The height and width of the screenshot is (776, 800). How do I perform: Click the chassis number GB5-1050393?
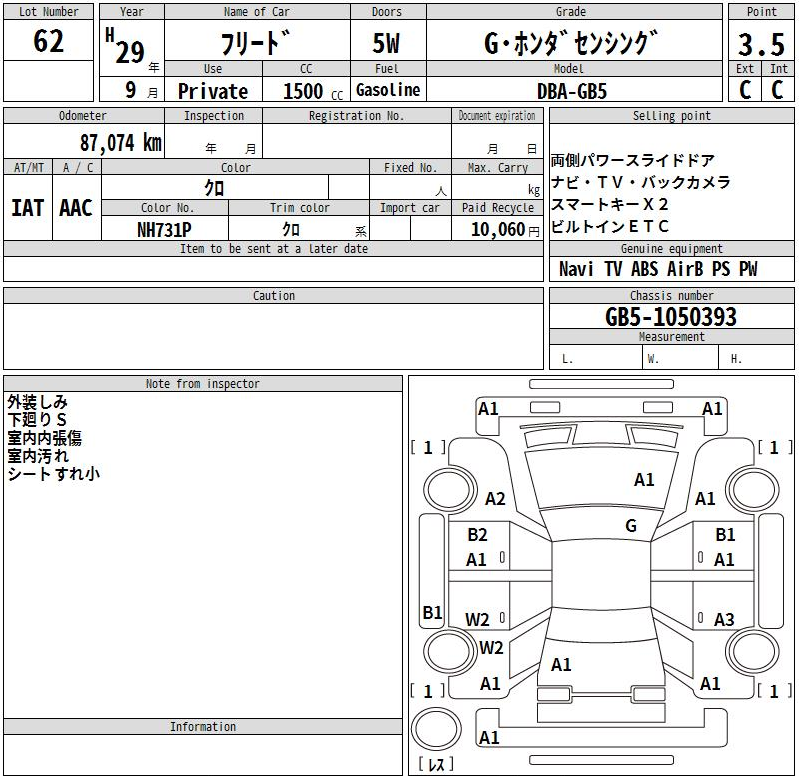point(671,317)
